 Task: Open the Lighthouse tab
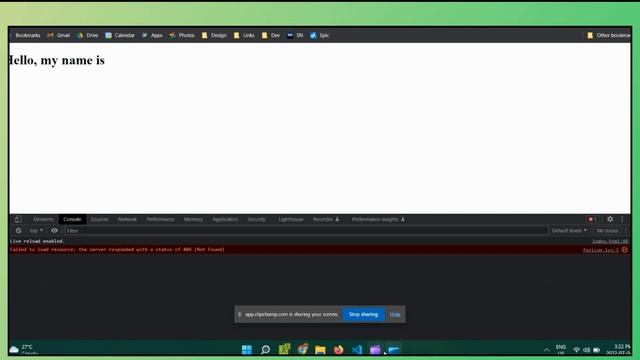tap(291, 219)
